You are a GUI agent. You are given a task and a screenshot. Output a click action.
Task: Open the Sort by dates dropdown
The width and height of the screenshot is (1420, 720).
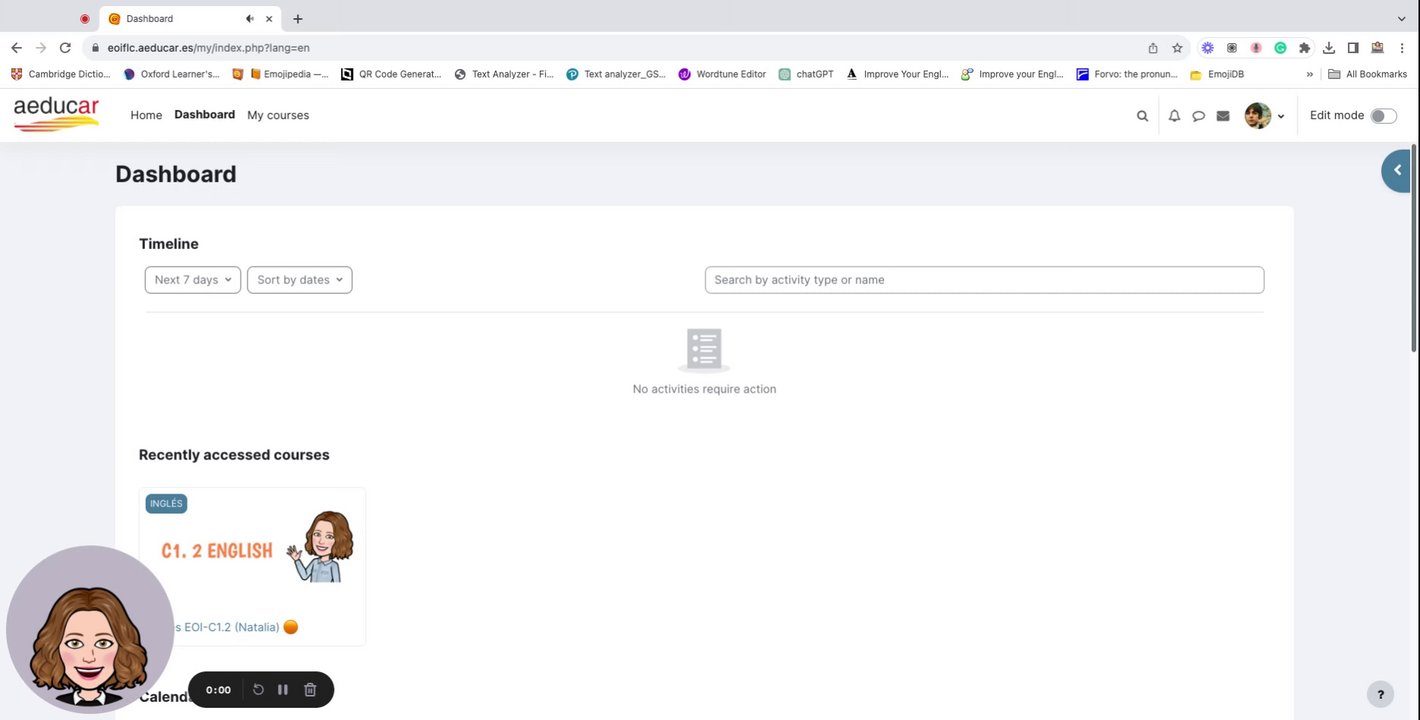300,280
